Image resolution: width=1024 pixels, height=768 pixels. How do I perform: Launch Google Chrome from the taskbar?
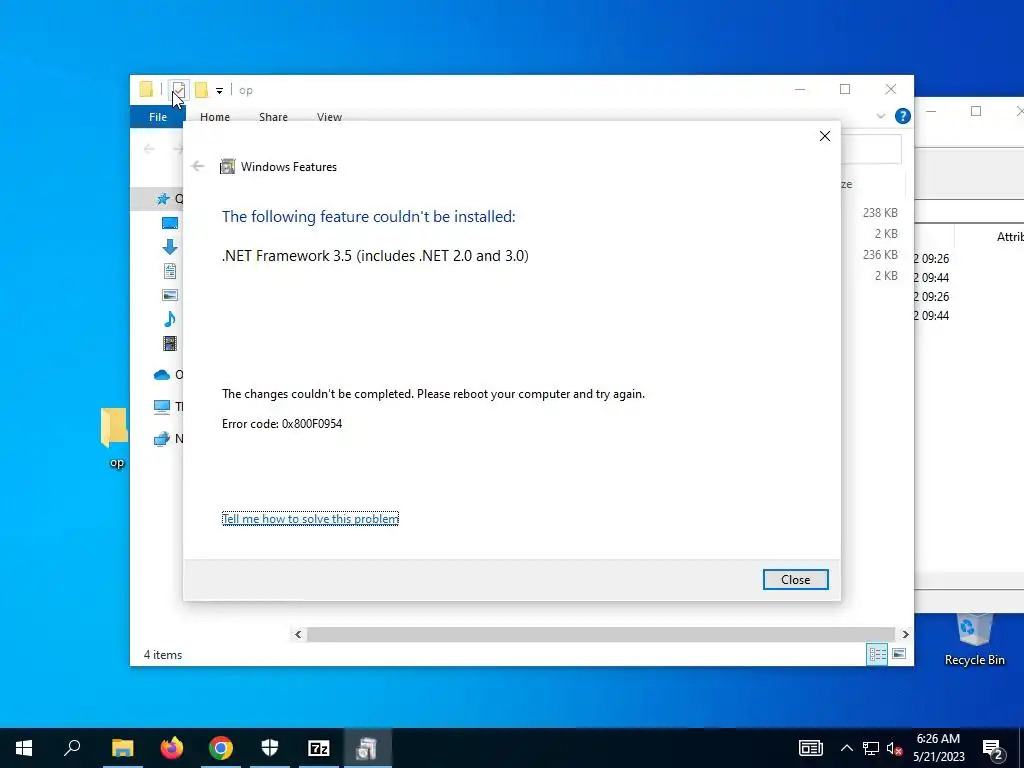pos(221,748)
